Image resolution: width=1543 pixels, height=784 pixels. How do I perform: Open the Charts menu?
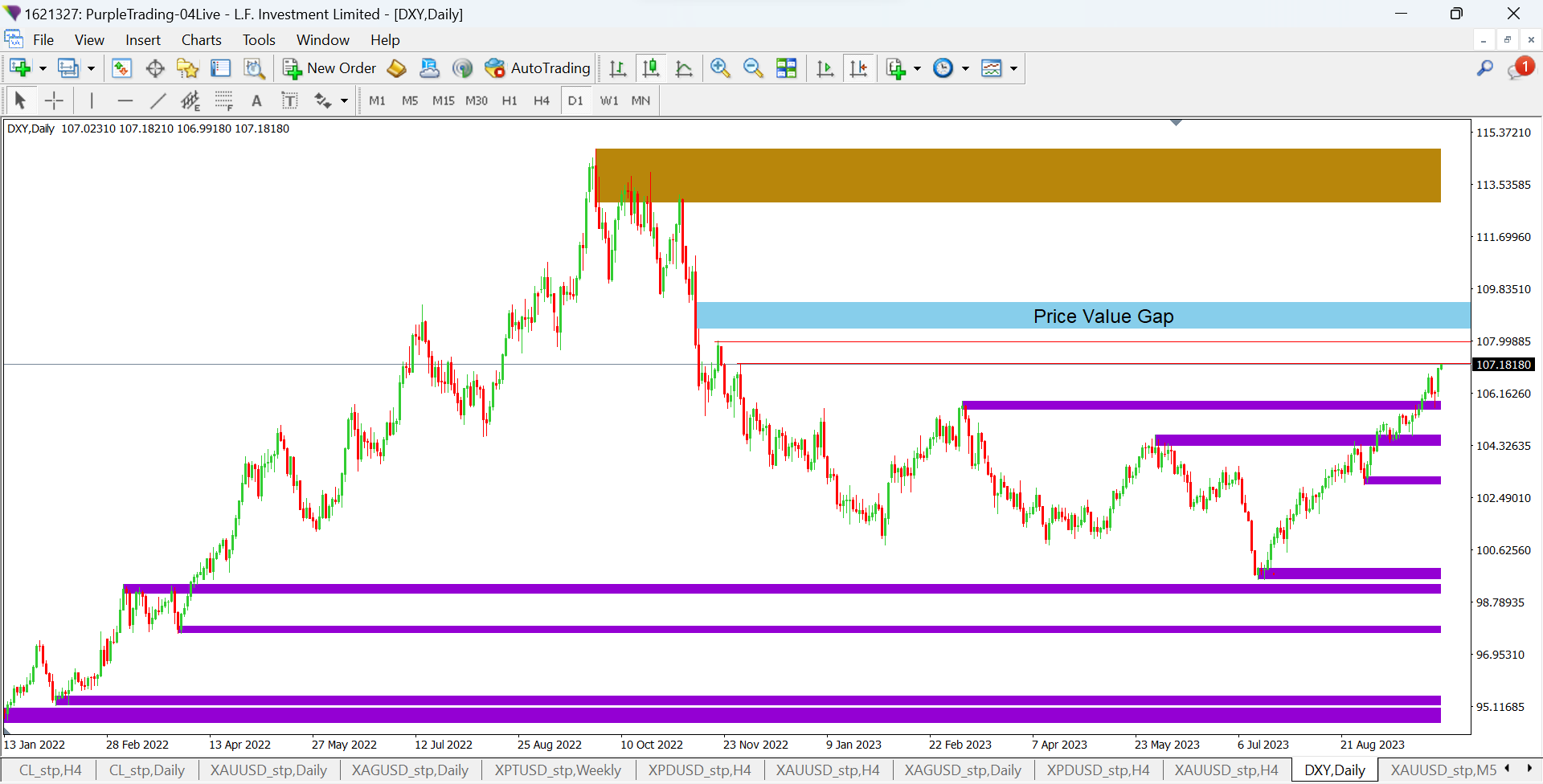[x=201, y=40]
